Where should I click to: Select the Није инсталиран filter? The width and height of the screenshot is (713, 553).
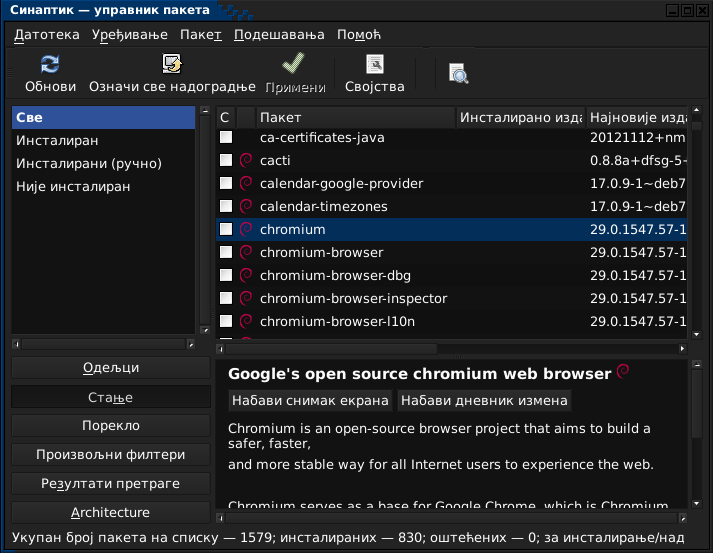coord(73,186)
